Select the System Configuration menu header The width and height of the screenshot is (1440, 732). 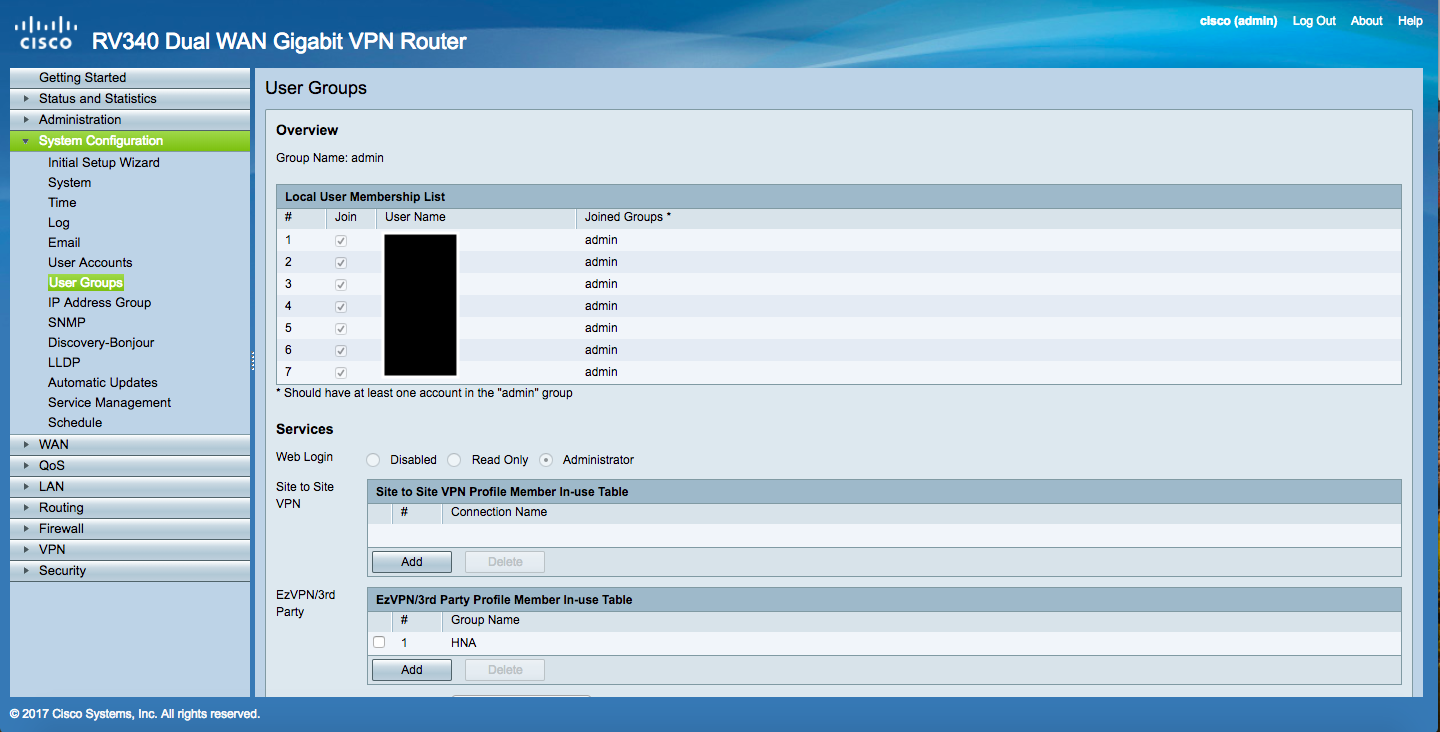[130, 141]
